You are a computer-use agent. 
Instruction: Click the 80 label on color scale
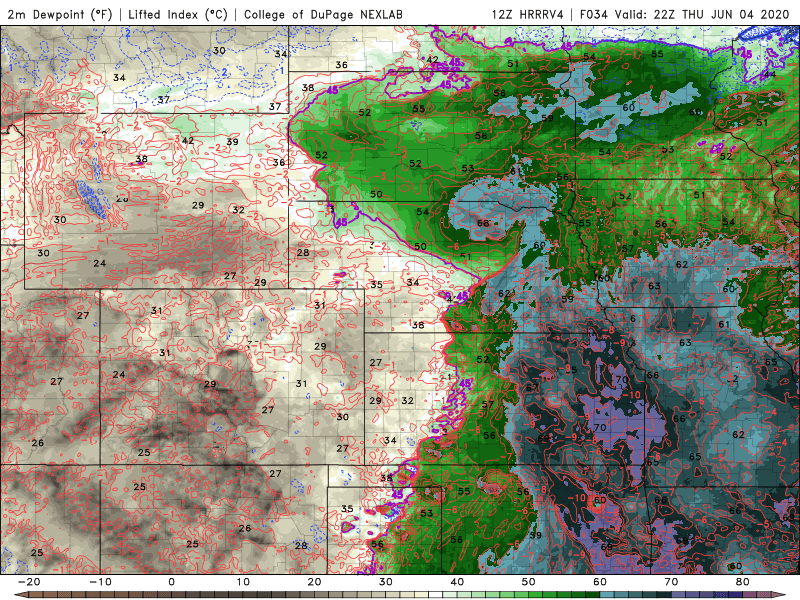743,582
